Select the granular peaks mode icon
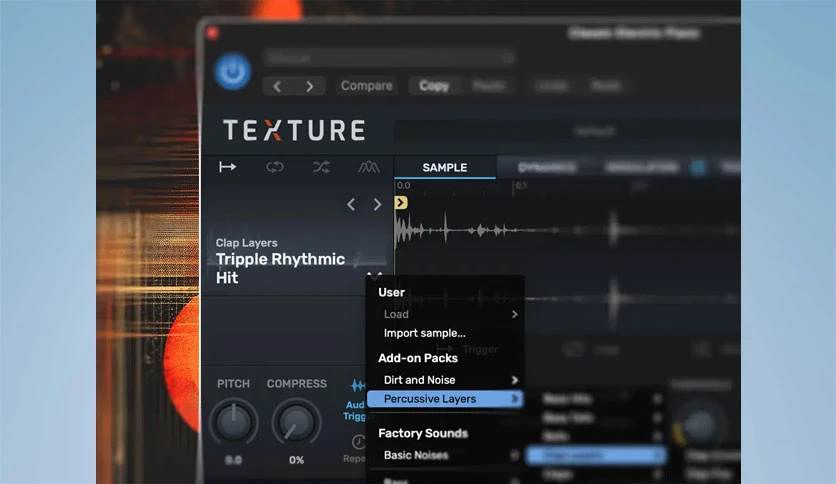This screenshot has width=836, height=484. coord(368,167)
